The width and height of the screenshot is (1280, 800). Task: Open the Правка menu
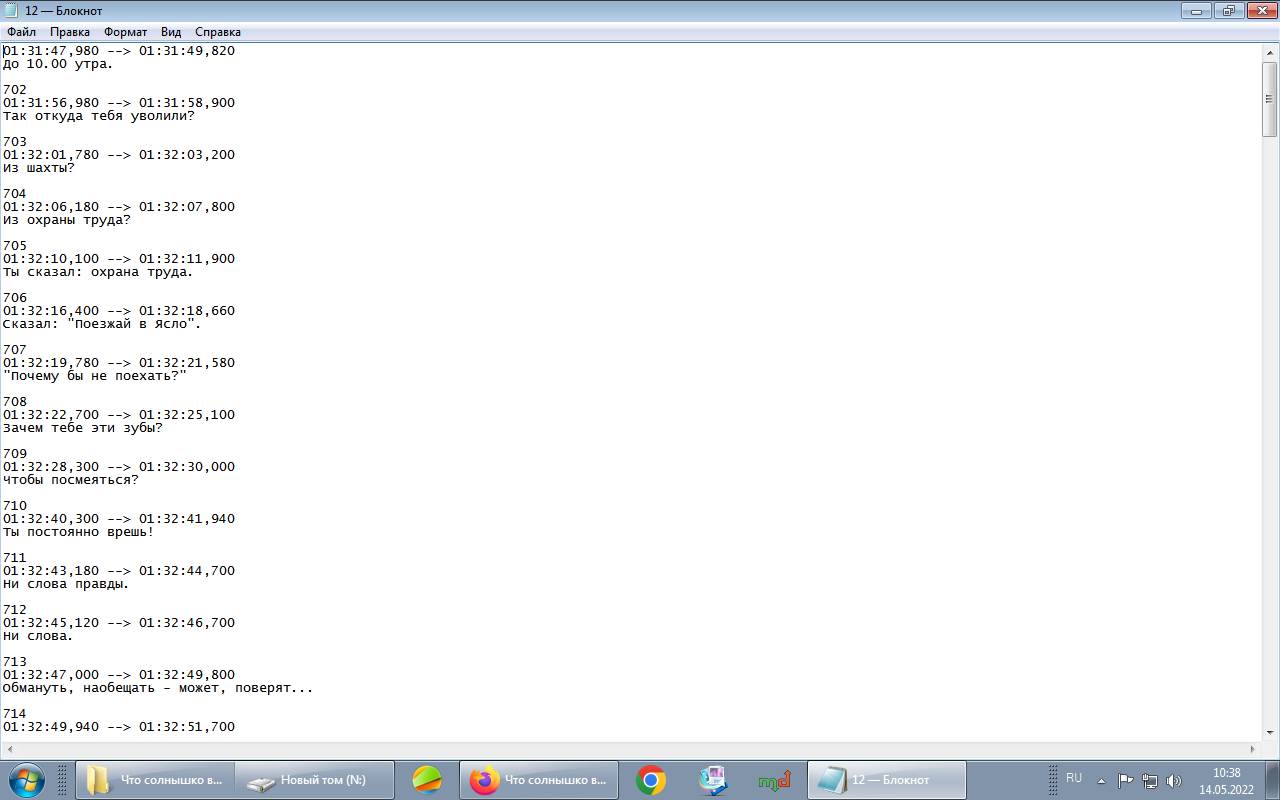click(x=70, y=32)
